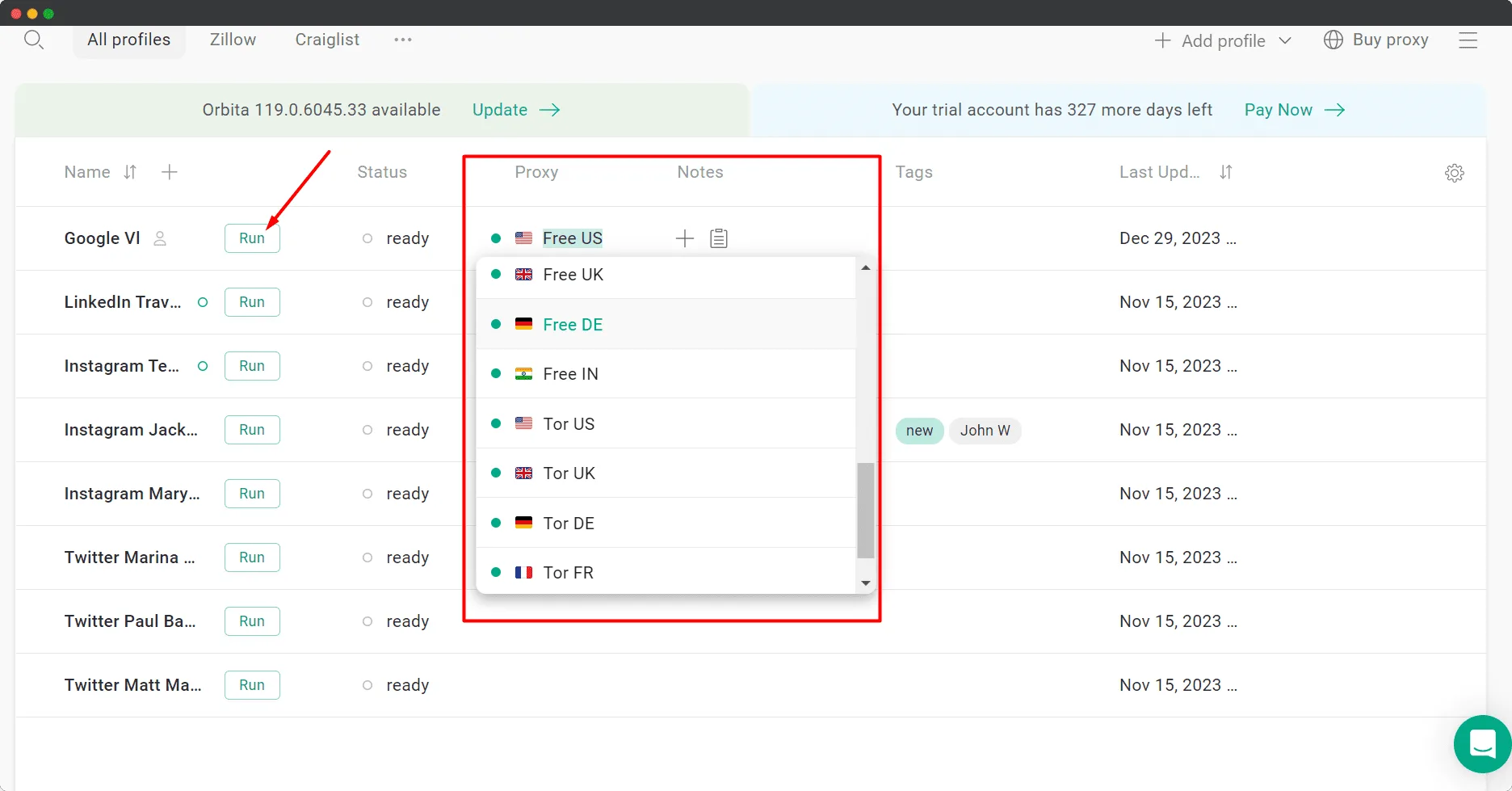Image resolution: width=1512 pixels, height=791 pixels.
Task: Click the Tags column header
Action: click(x=913, y=172)
